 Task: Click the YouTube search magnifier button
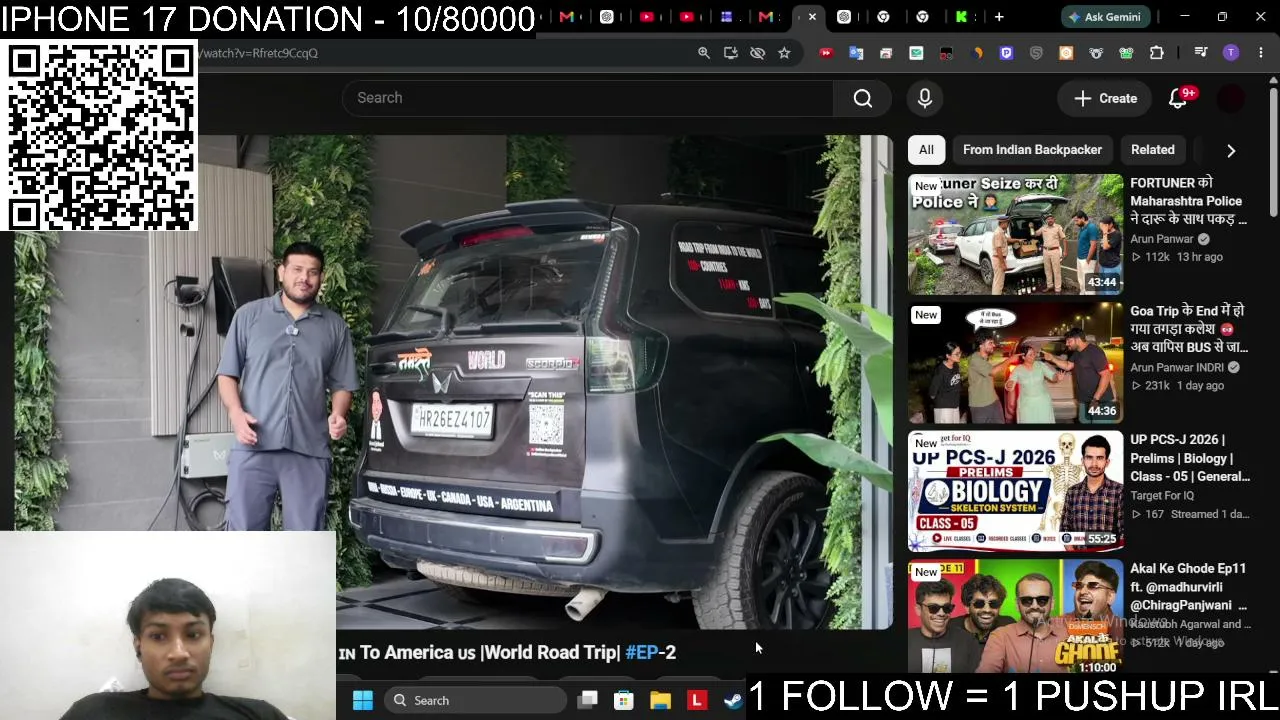tap(862, 98)
